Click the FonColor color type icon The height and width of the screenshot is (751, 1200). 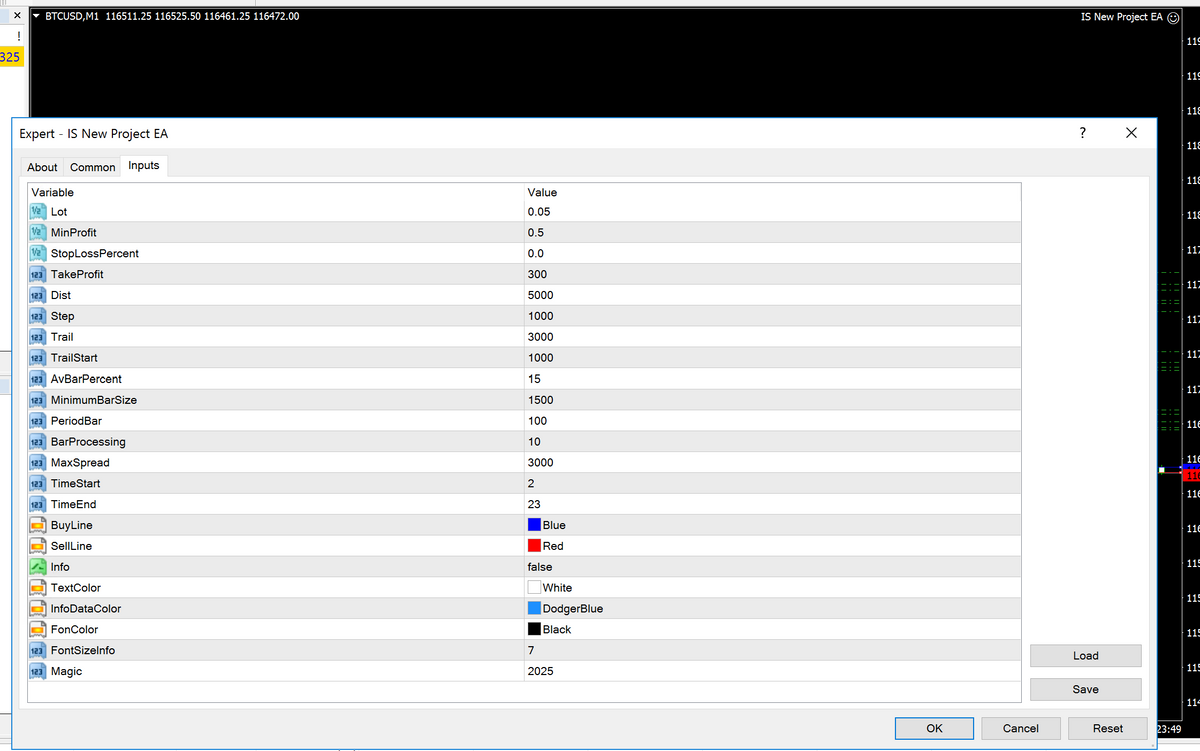37,630
